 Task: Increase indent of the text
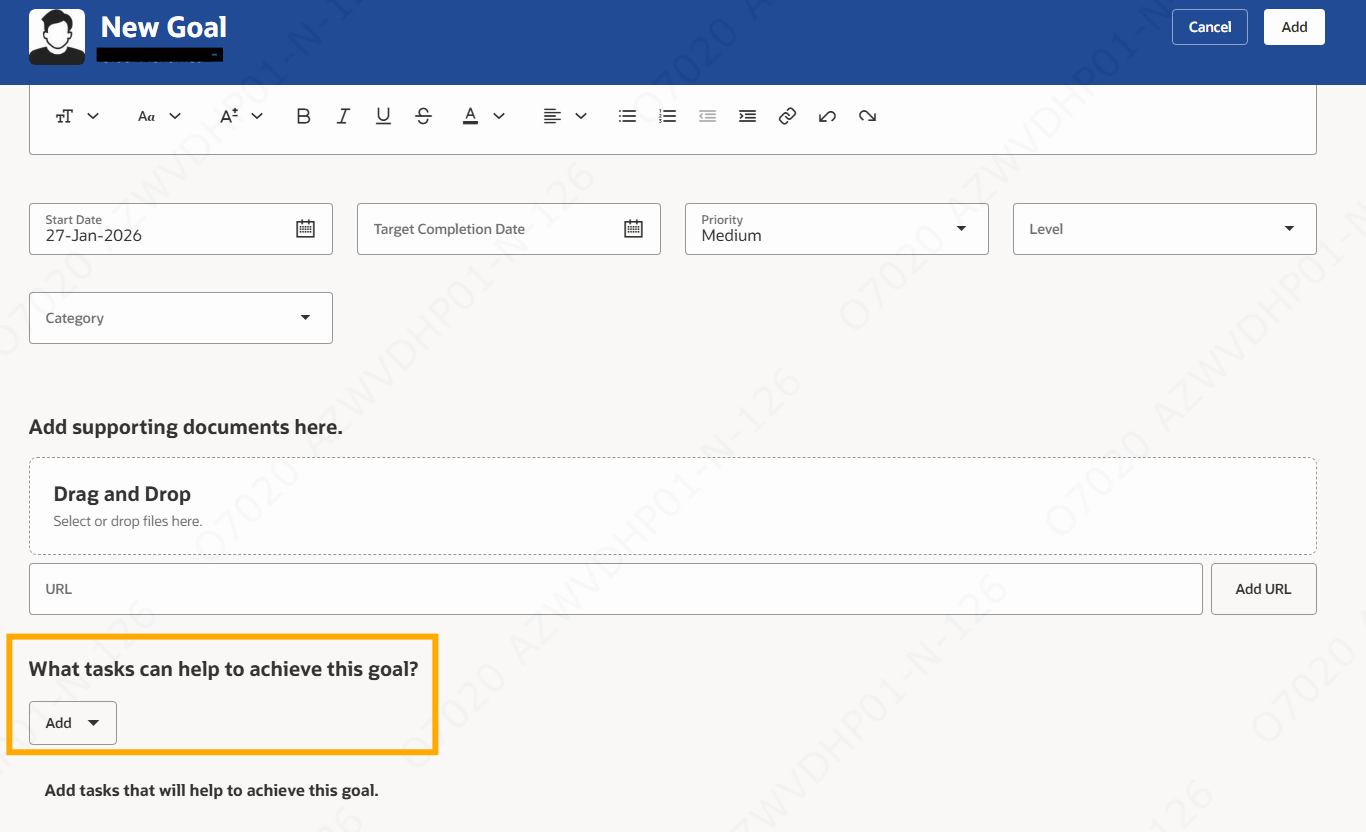coord(747,116)
